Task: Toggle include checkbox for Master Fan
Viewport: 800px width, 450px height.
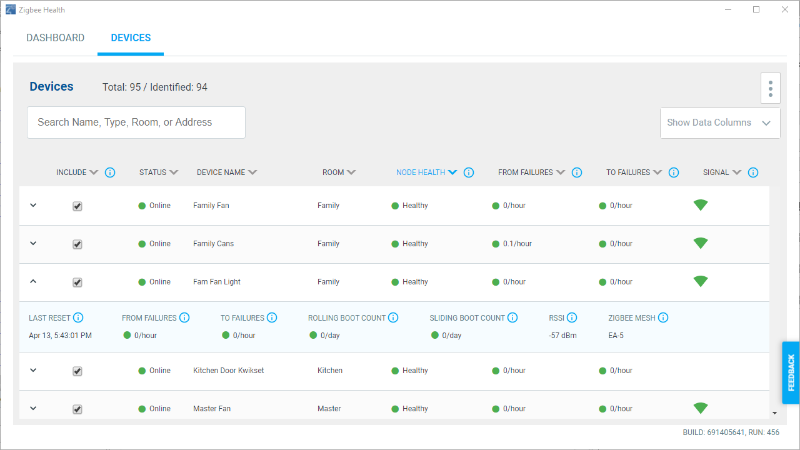Action: tap(77, 409)
